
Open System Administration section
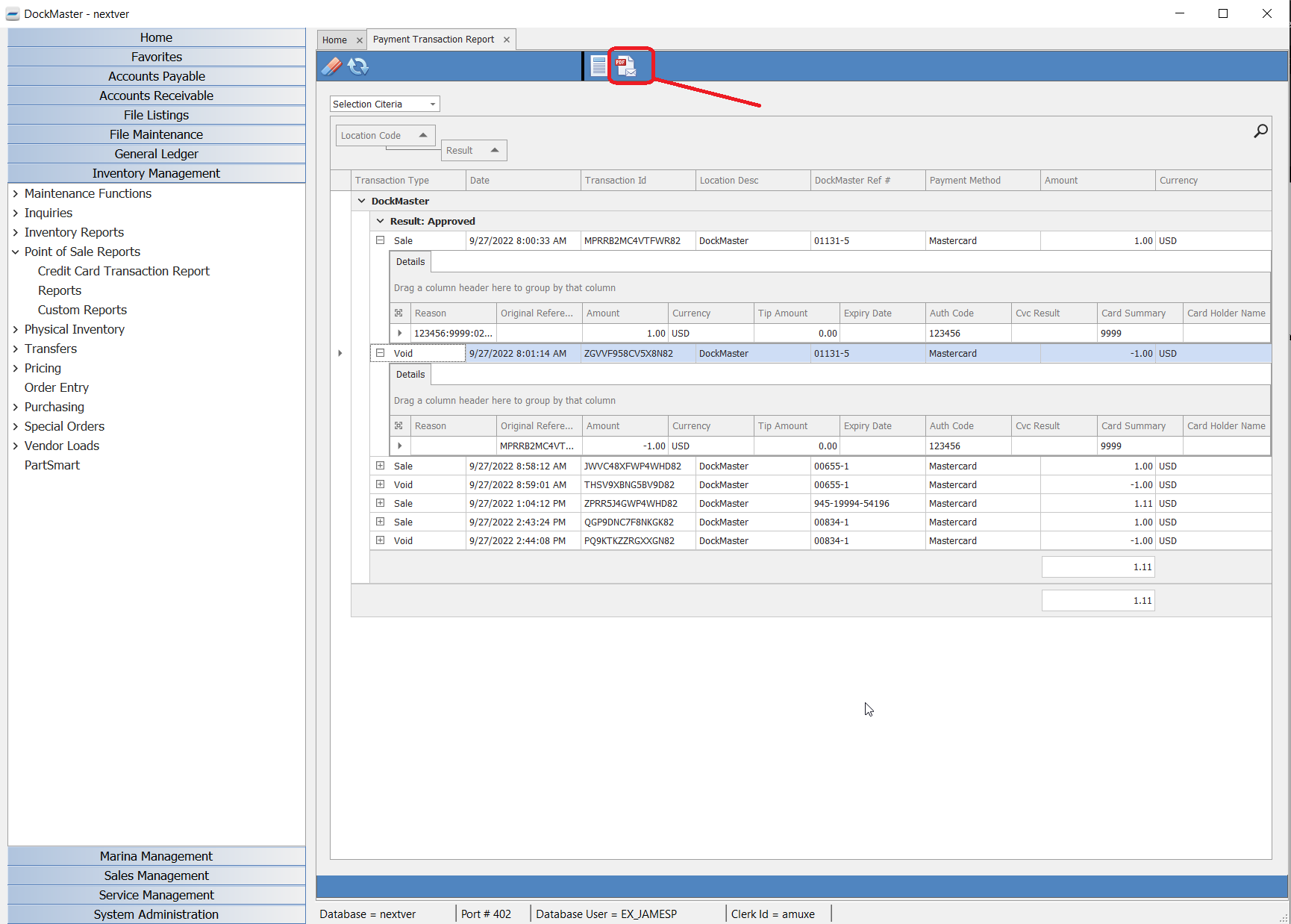click(x=157, y=914)
